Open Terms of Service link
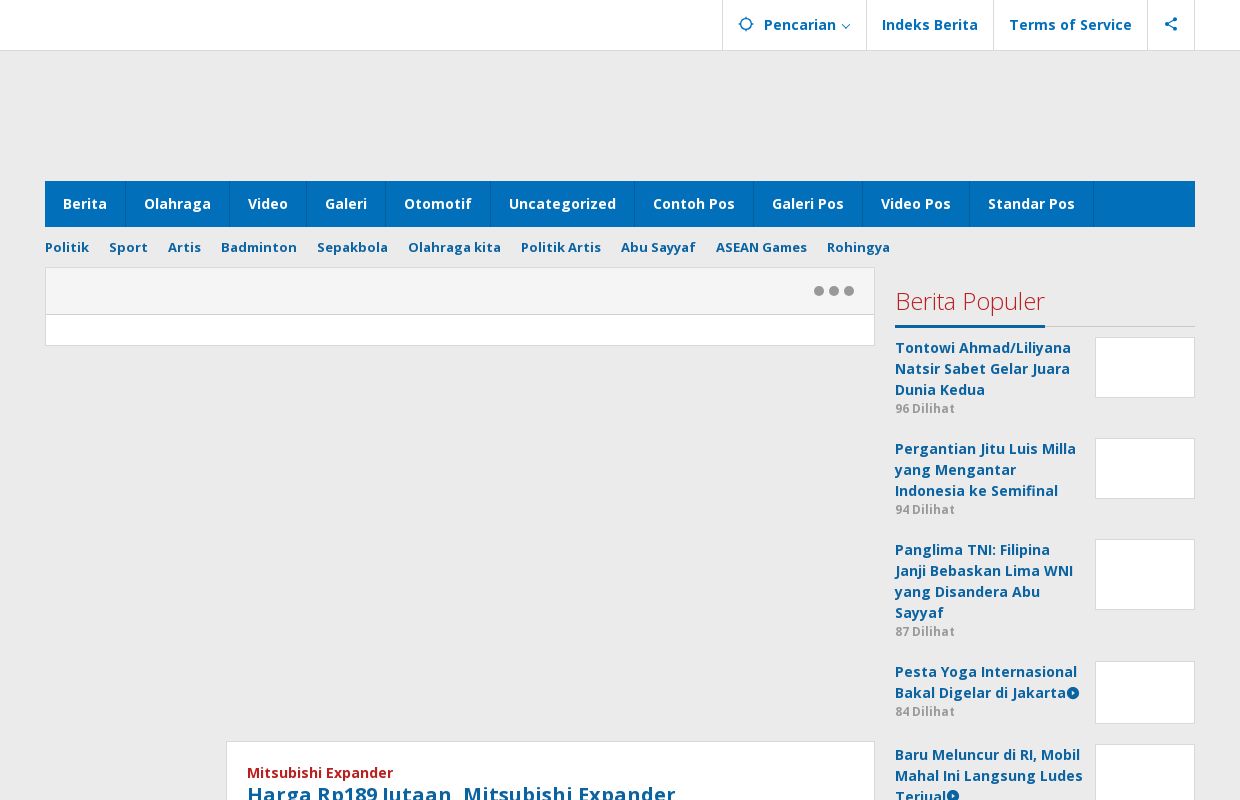 pyautogui.click(x=1070, y=24)
